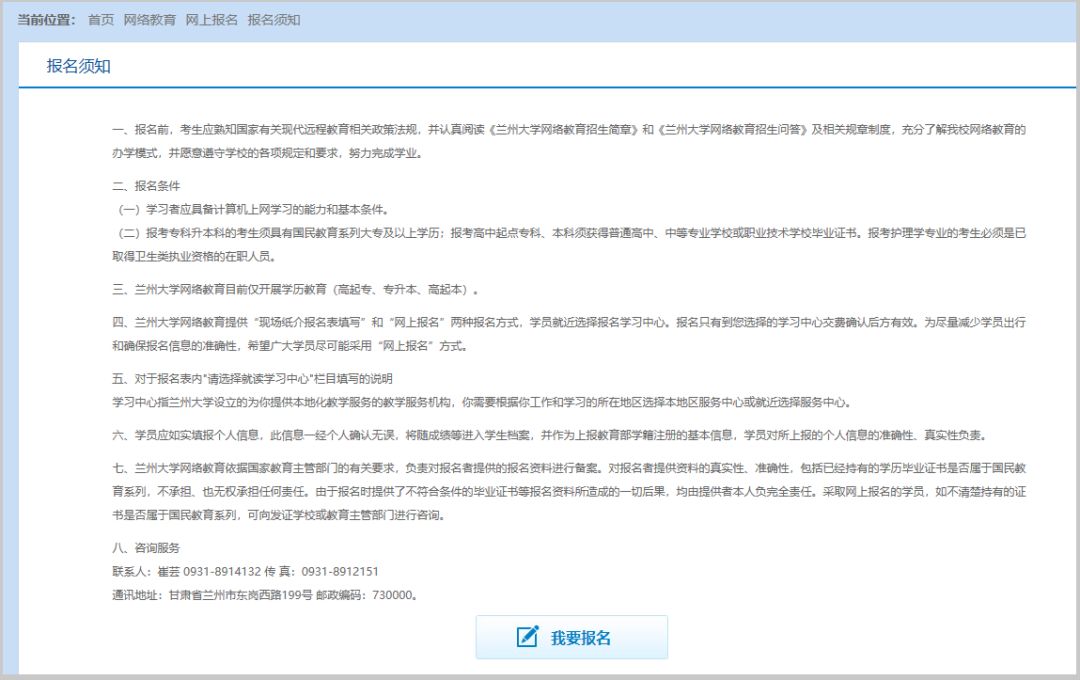Select 报名须知 in the breadcrumb path

pos(273,20)
